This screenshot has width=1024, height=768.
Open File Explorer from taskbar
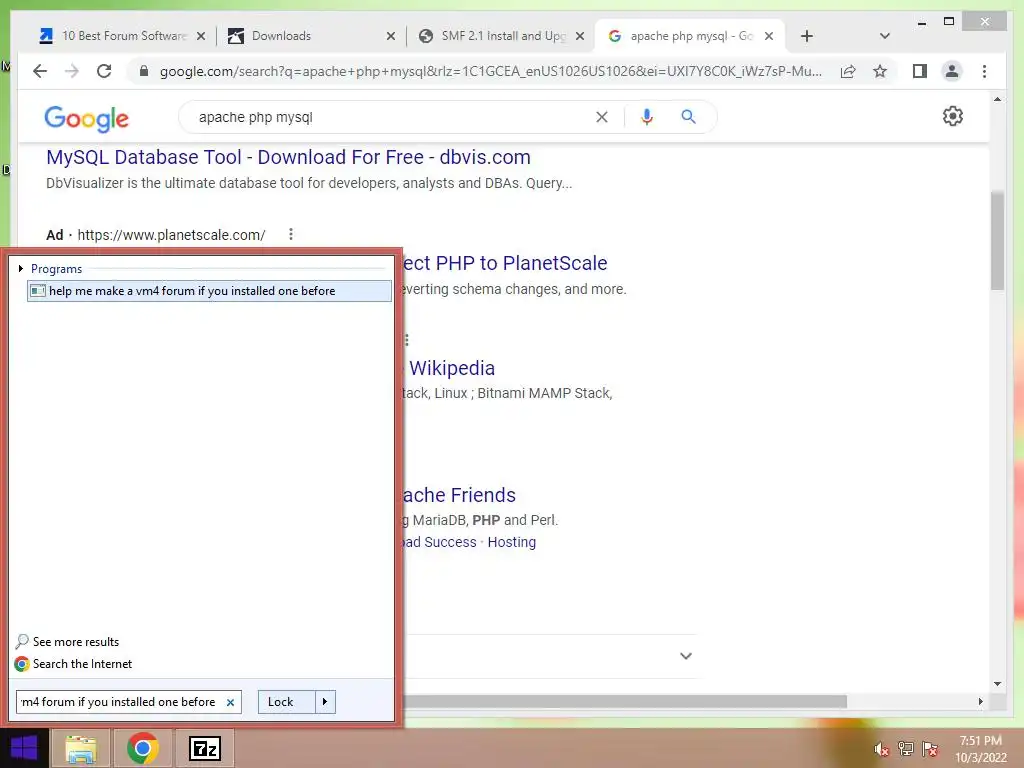point(80,748)
